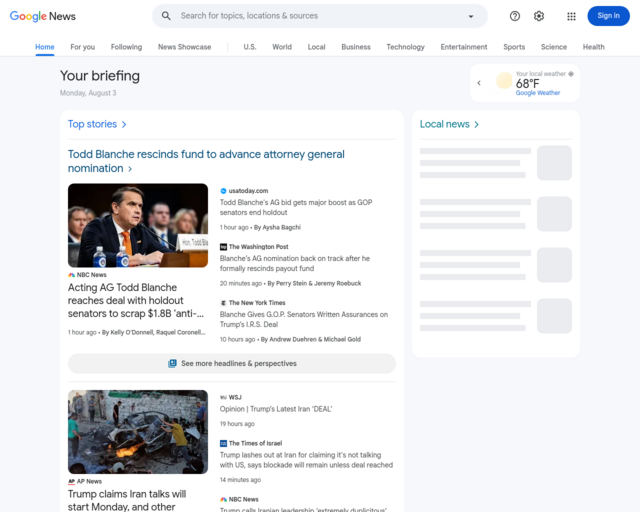Viewport: 640px width, 512px height.
Task: Focus the search topics input field
Action: [320, 16]
